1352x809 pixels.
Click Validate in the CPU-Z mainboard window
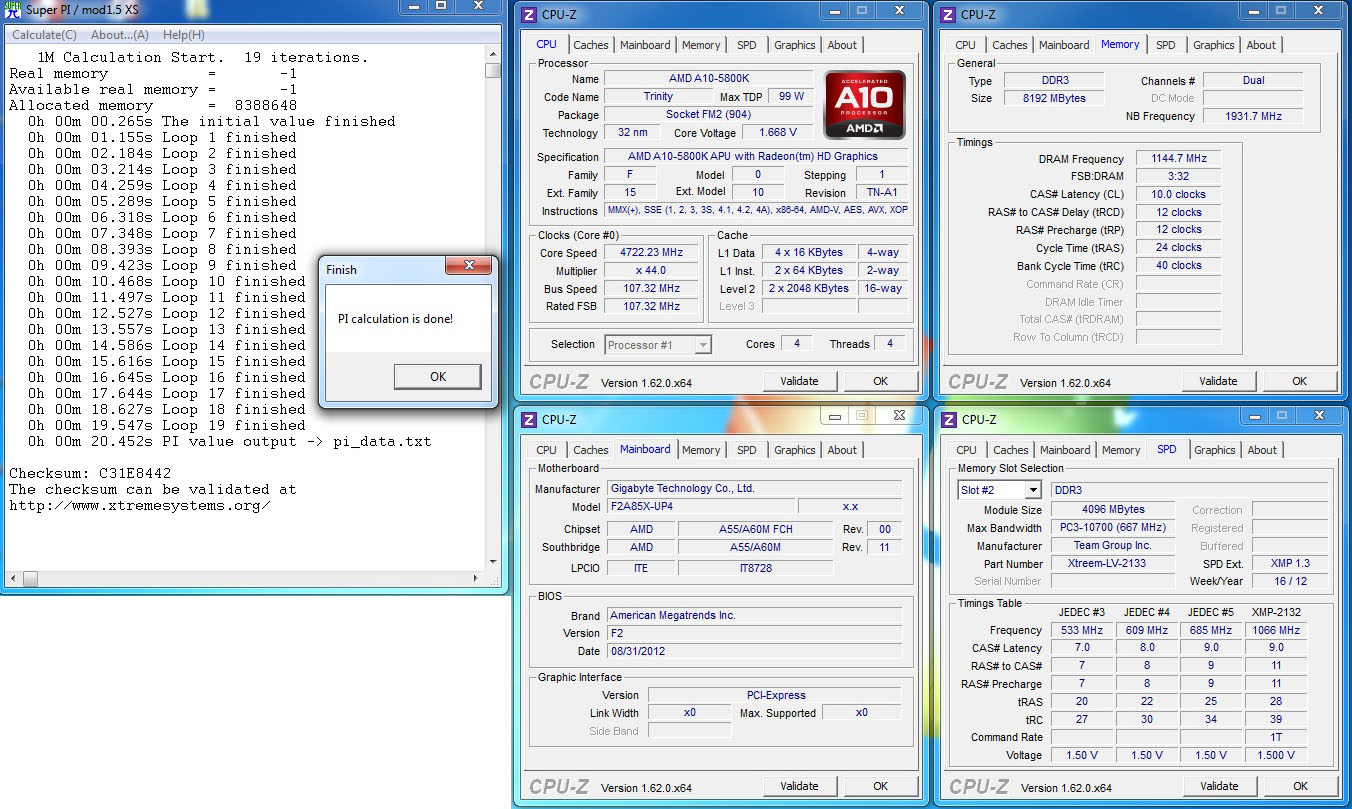(799, 786)
